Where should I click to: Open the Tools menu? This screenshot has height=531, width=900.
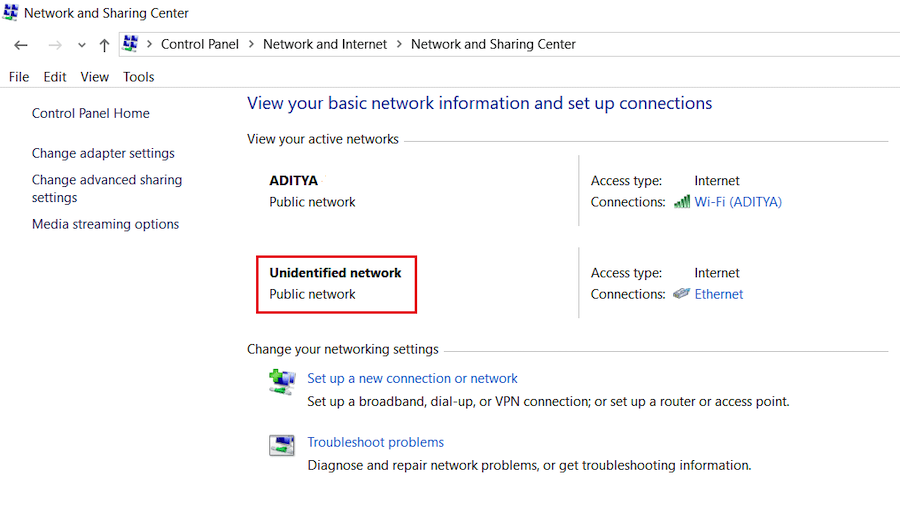(139, 77)
